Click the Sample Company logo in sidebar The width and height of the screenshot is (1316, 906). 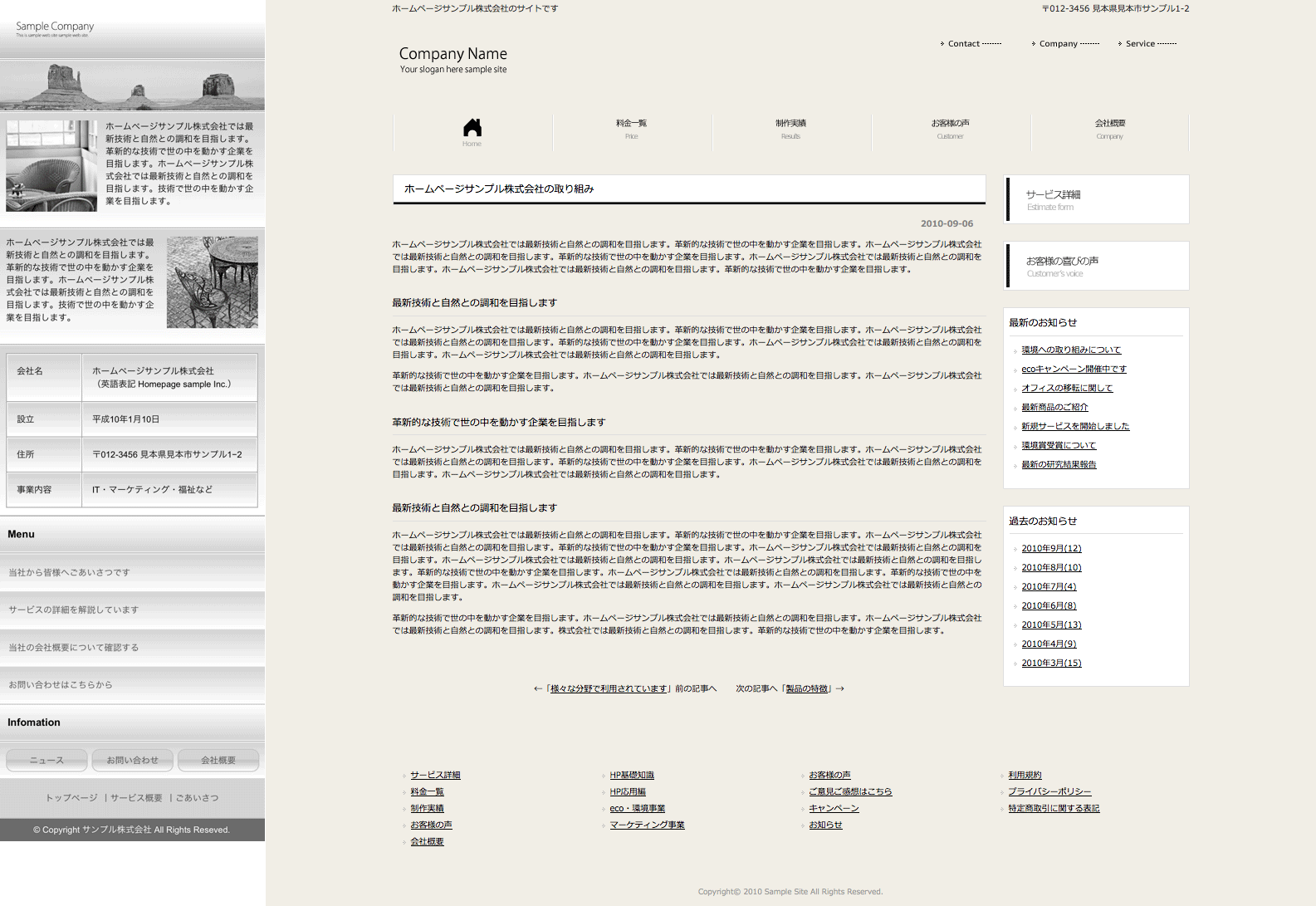pyautogui.click(x=55, y=28)
